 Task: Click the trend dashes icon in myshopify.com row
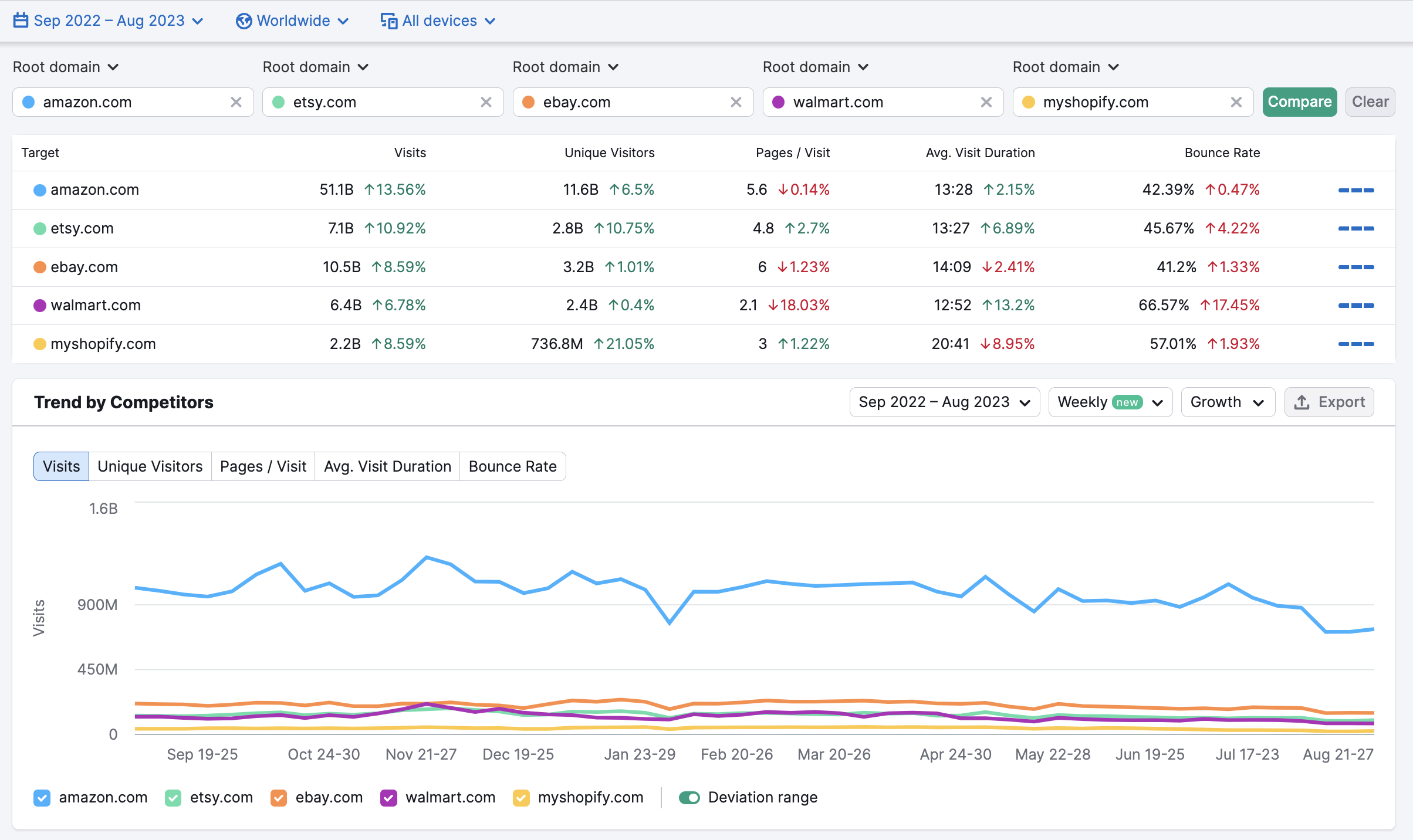click(1356, 344)
